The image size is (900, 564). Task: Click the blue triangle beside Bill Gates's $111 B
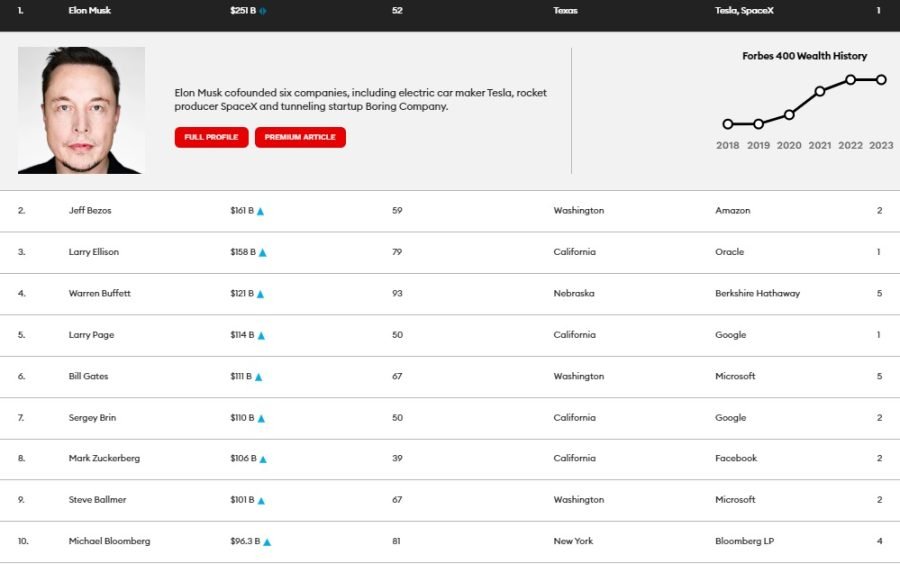coord(258,377)
